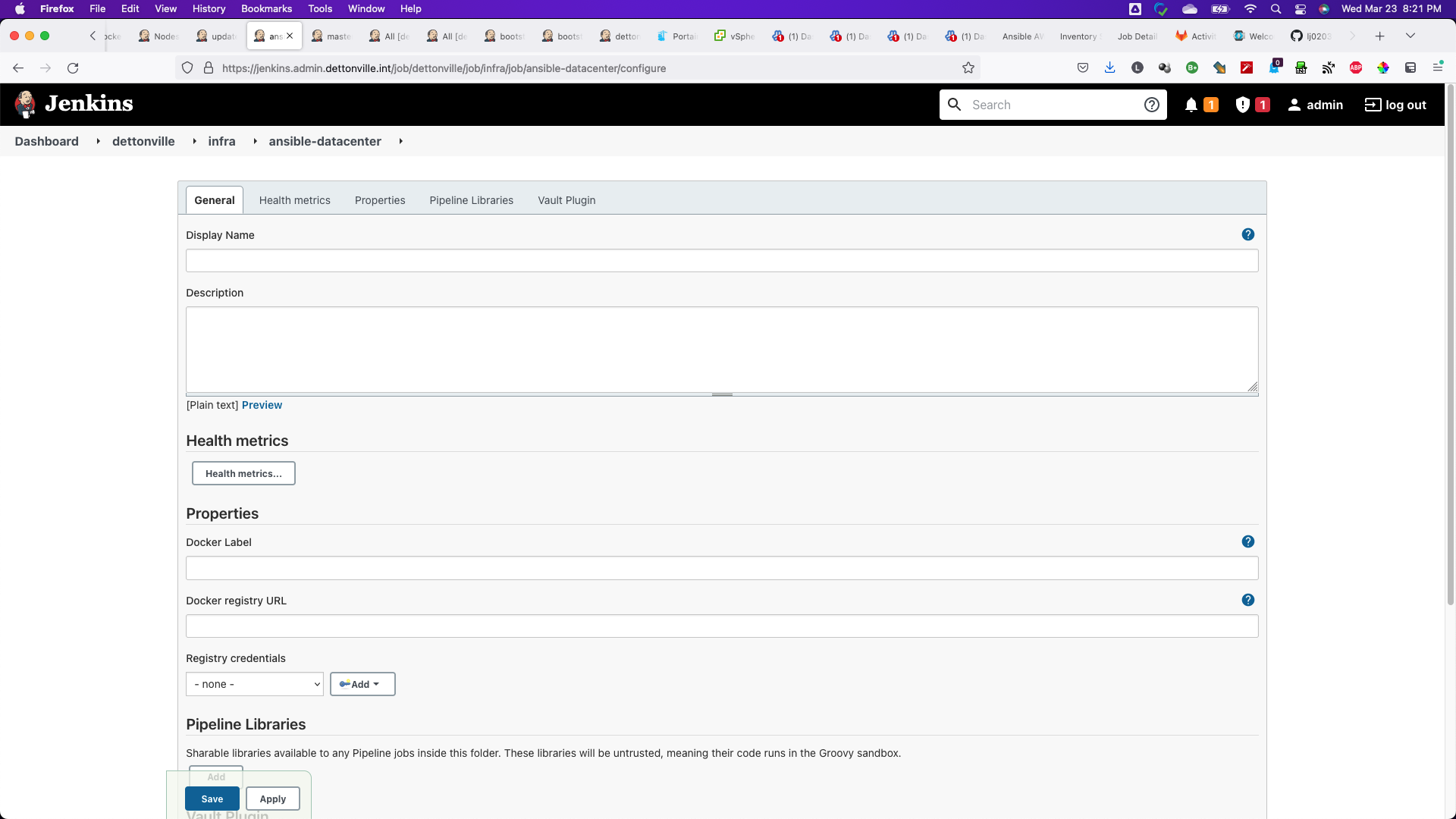
Task: Switch to Pipeline Libraries tab
Action: pos(471,201)
